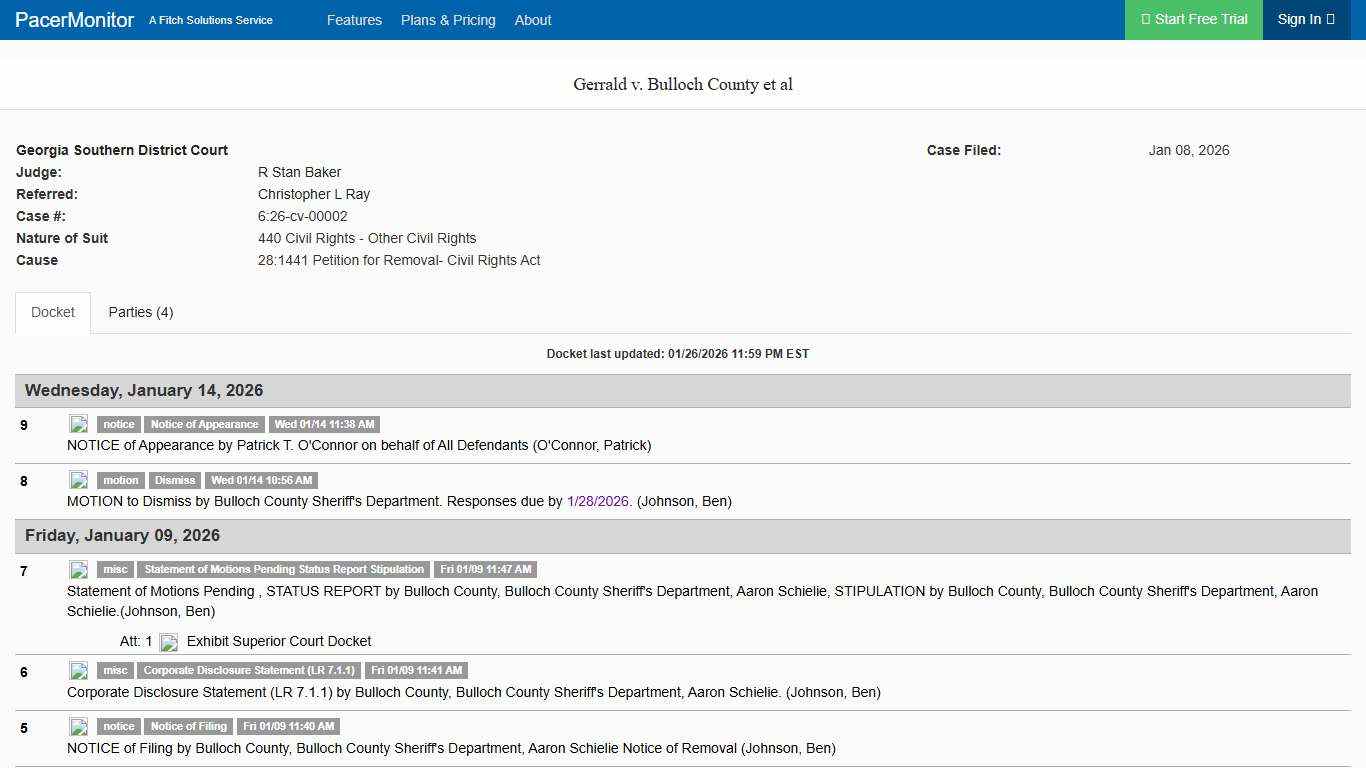The image size is (1366, 768).
Task: Click the Start Free Trial button
Action: coord(1193,19)
